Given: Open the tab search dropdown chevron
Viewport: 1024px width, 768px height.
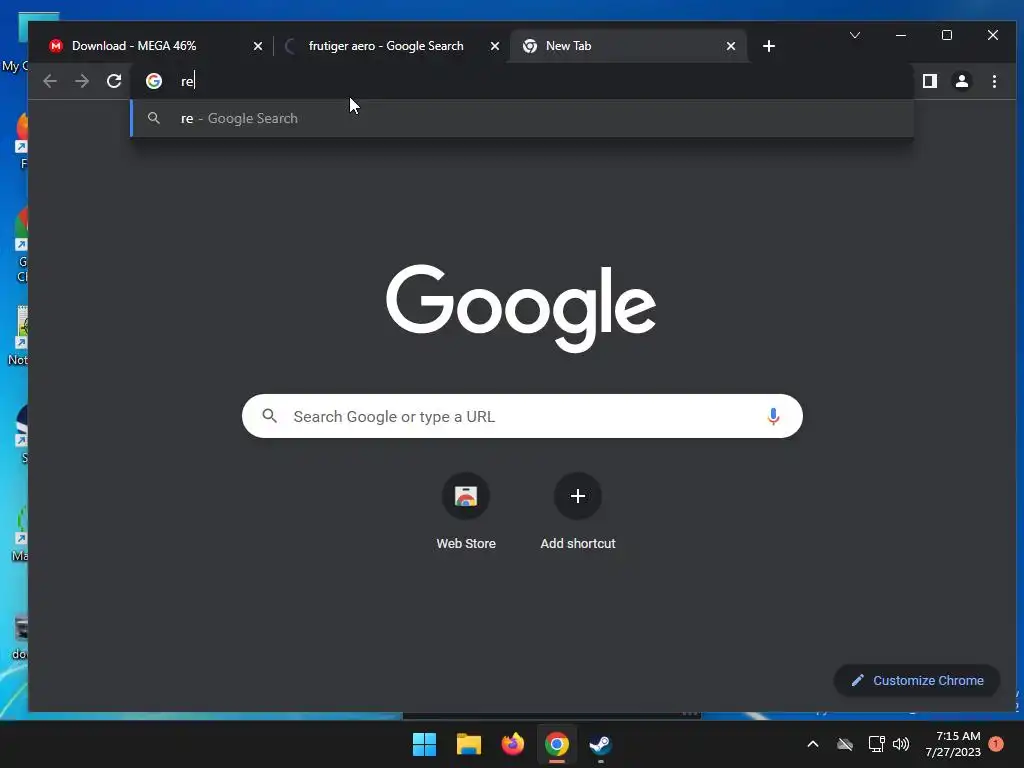Looking at the screenshot, I should [855, 35].
